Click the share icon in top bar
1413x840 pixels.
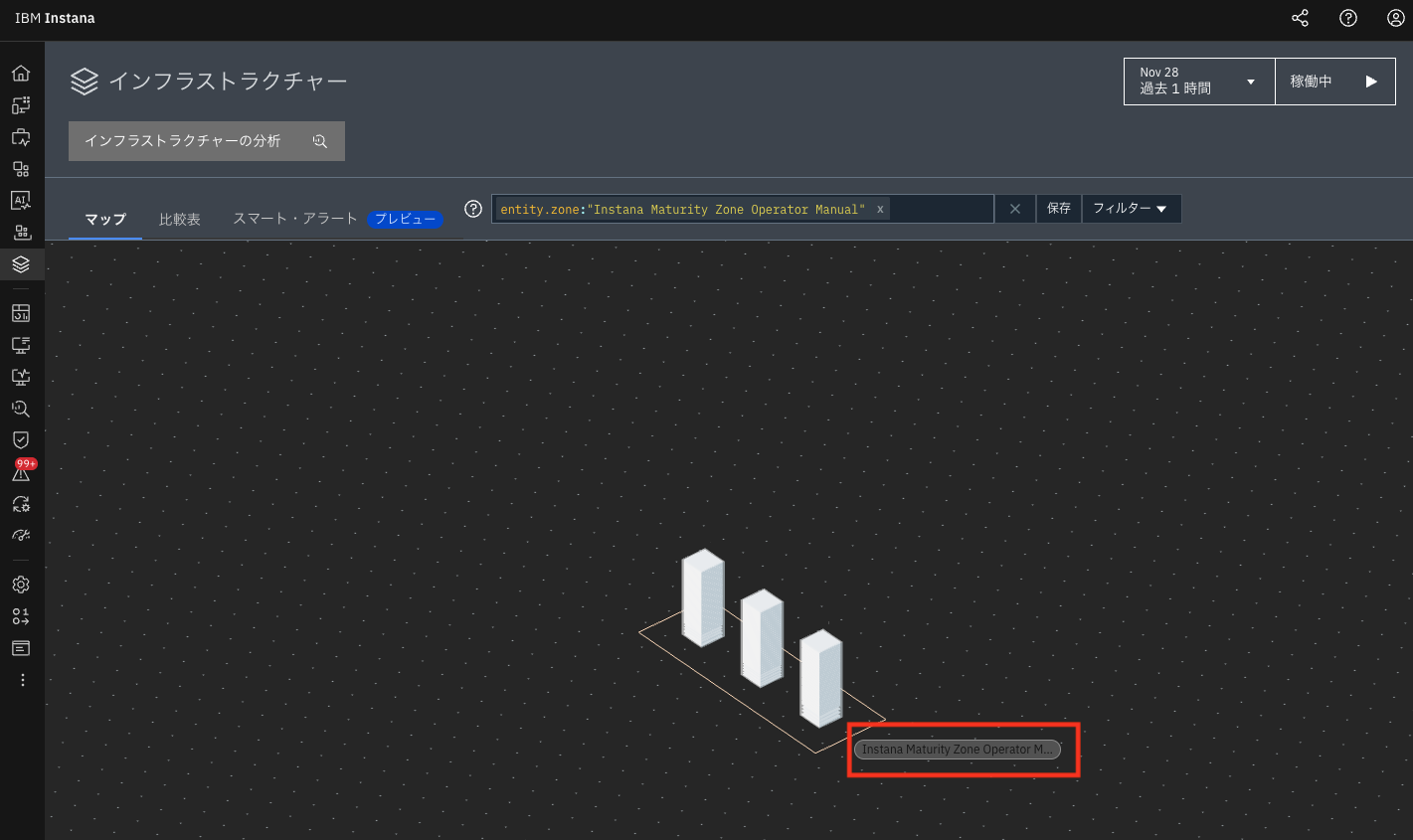1300,18
